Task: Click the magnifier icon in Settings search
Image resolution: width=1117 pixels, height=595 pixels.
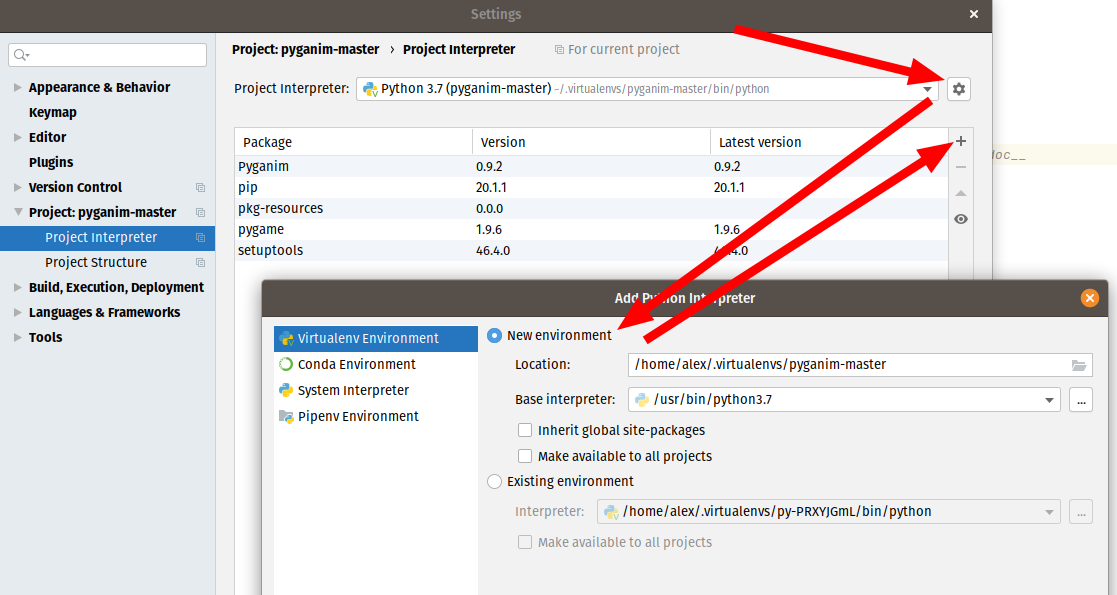Action: point(21,55)
